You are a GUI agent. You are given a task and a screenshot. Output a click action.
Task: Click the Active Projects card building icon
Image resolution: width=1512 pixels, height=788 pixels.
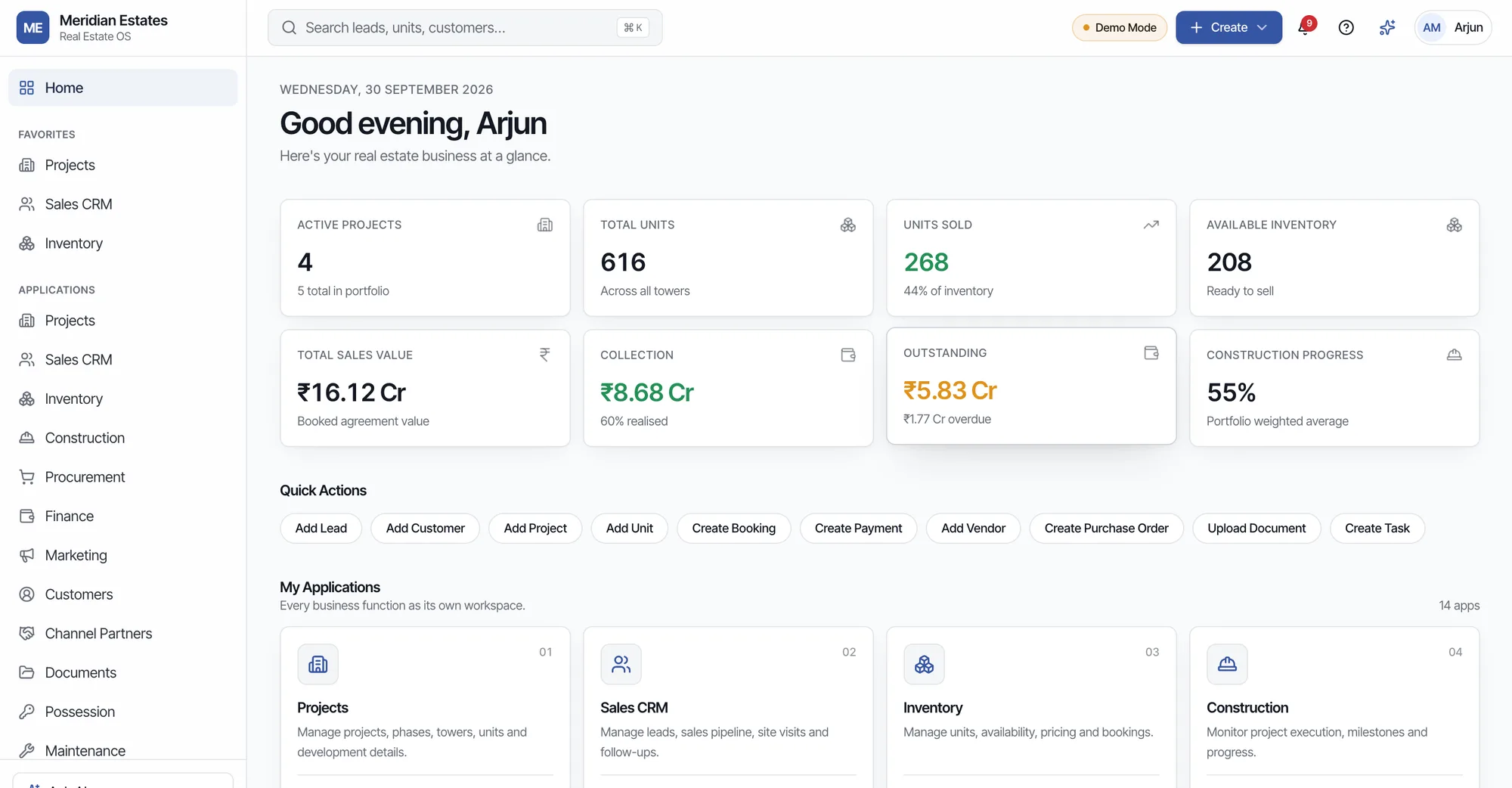pos(544,225)
